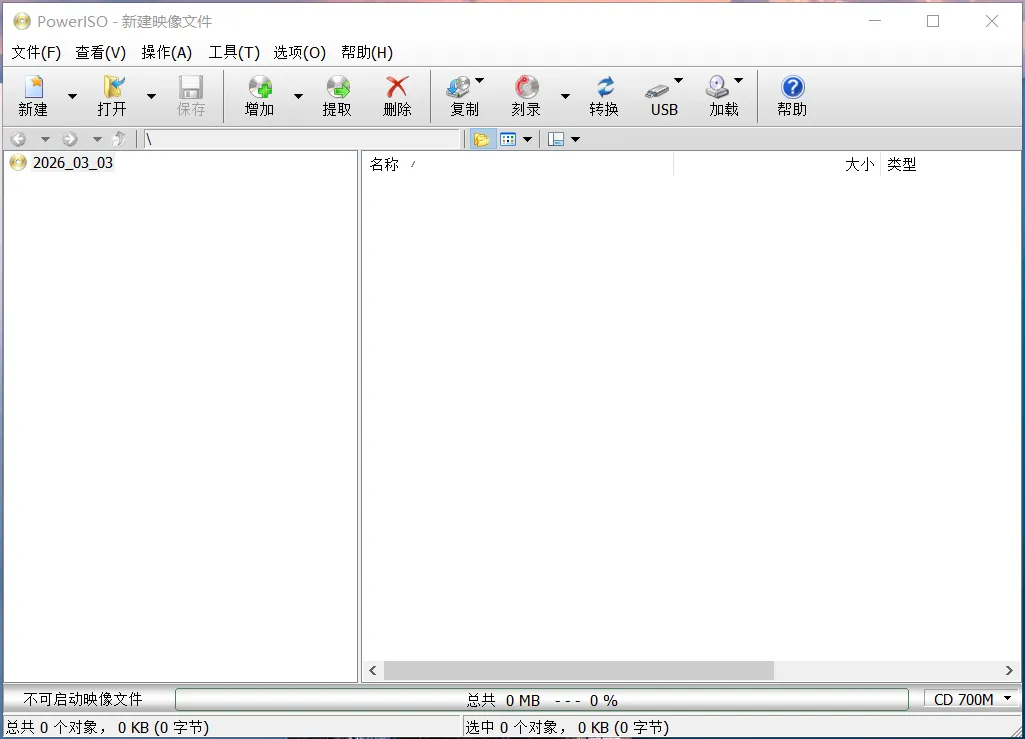Sort by the 名称 column header
This screenshot has height=739, width=1025.
517,164
